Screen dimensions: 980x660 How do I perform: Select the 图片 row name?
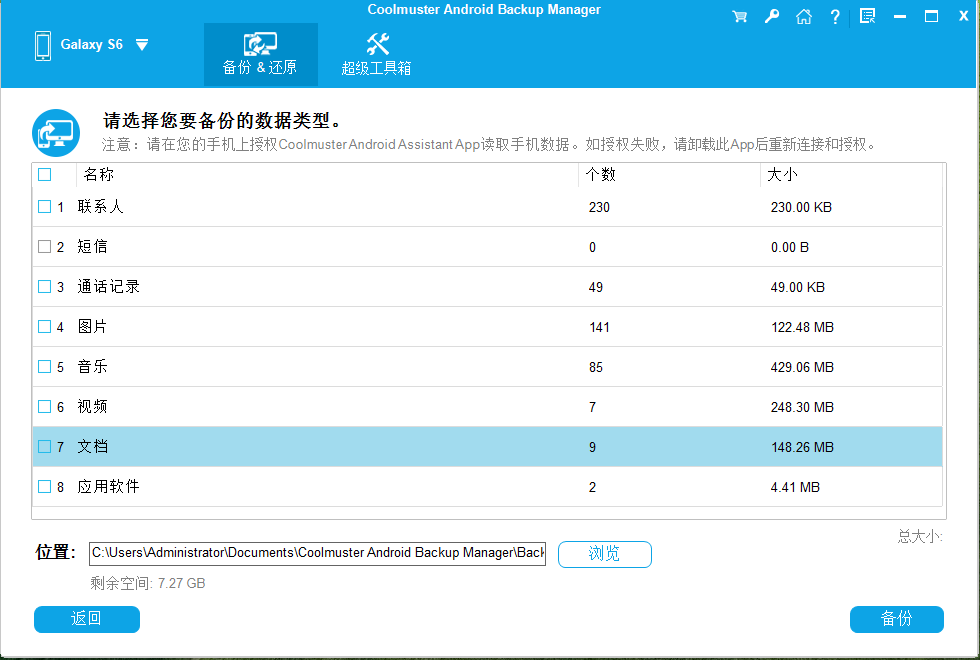click(x=92, y=327)
